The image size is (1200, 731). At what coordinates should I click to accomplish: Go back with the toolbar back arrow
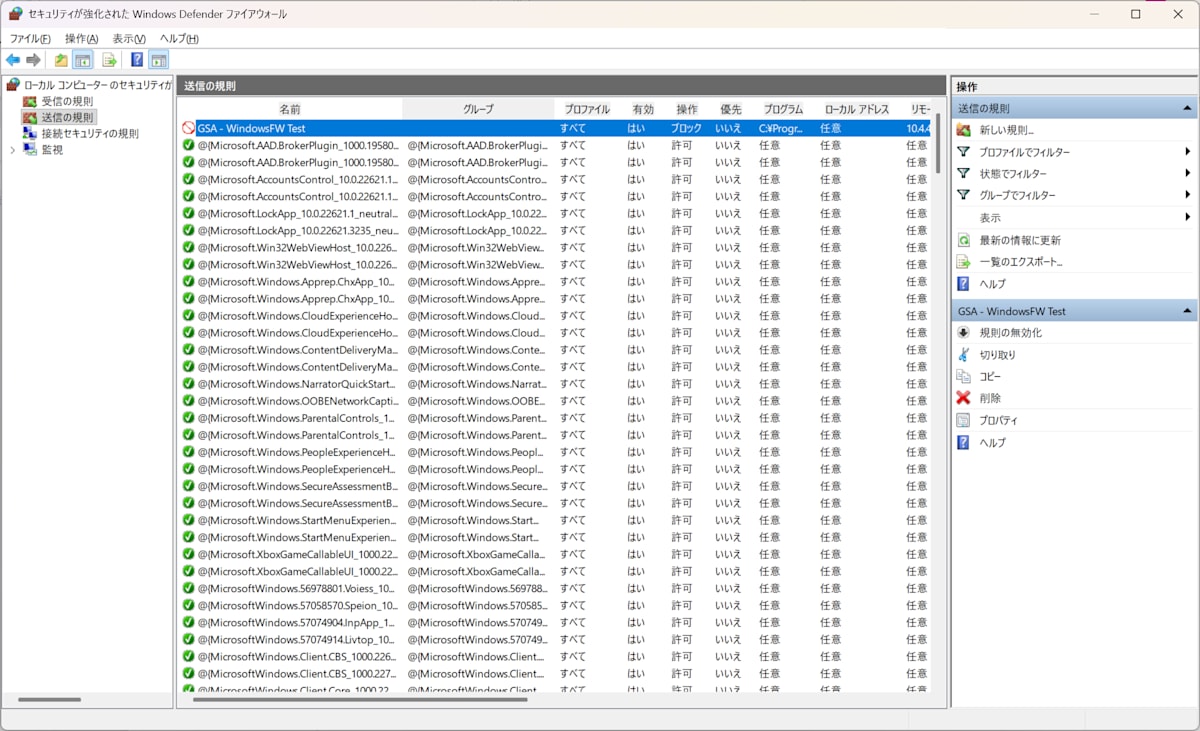(13, 60)
